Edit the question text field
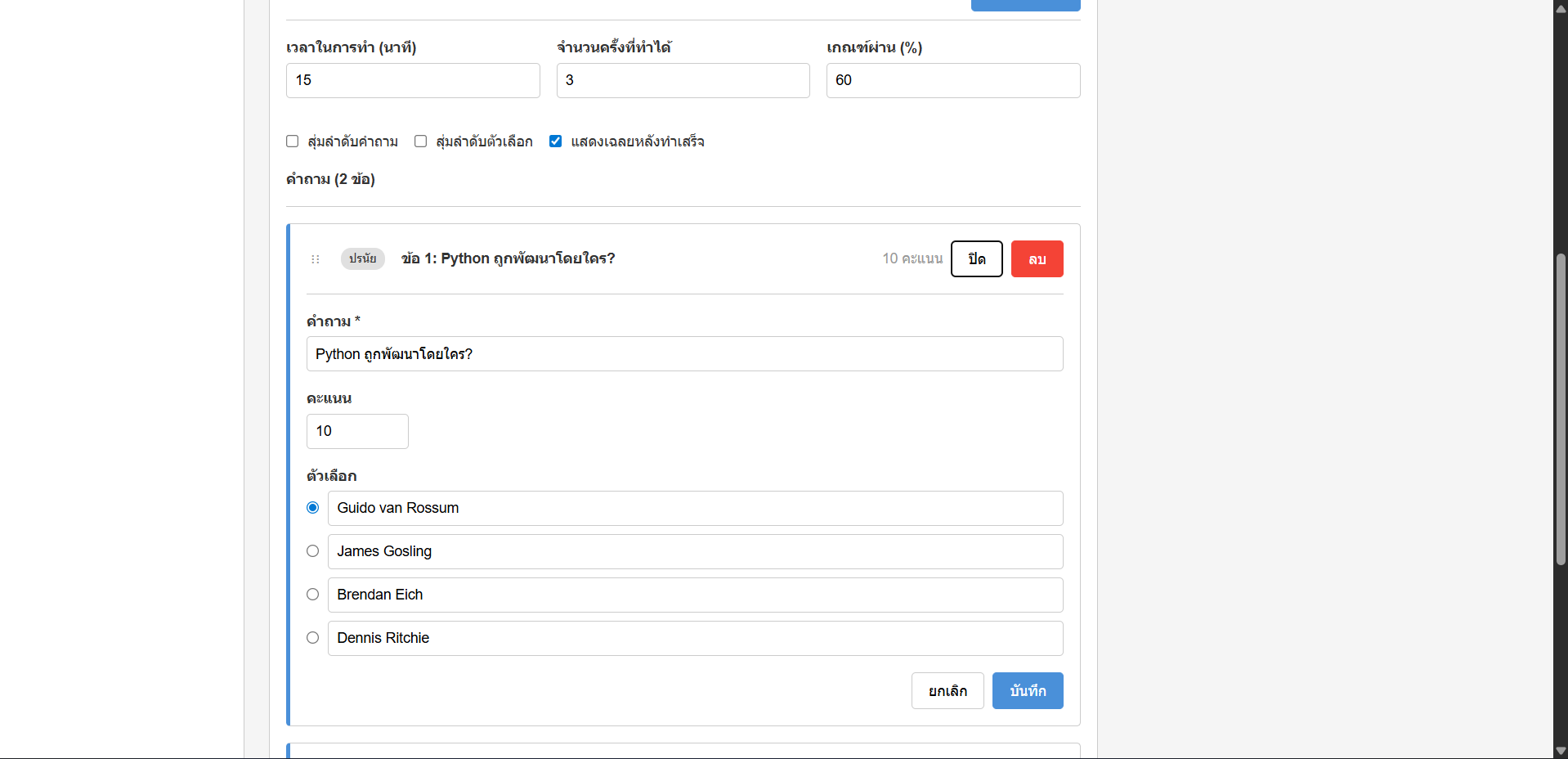The image size is (1568, 759). [684, 354]
